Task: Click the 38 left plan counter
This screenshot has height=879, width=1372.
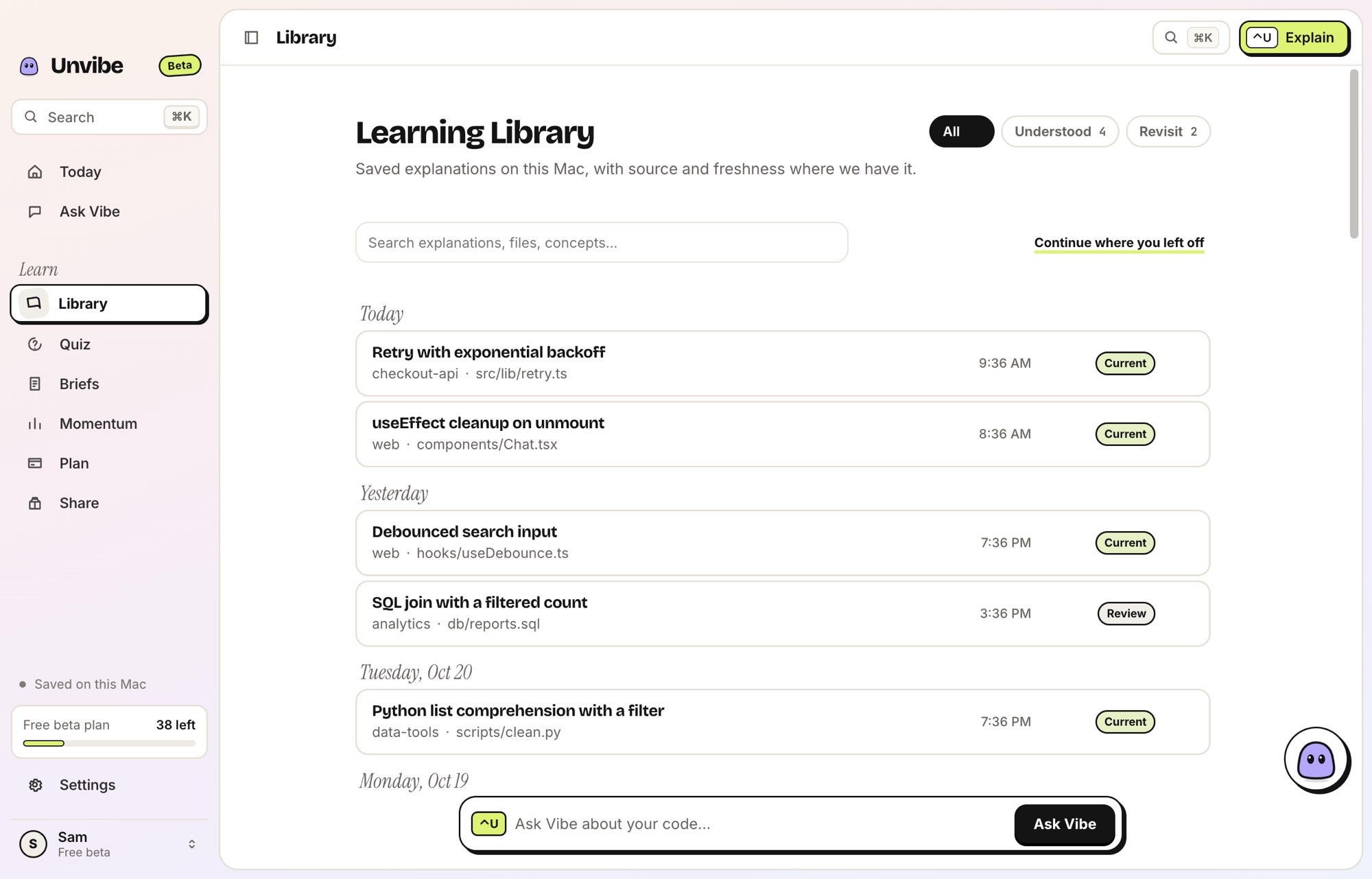Action: click(176, 725)
